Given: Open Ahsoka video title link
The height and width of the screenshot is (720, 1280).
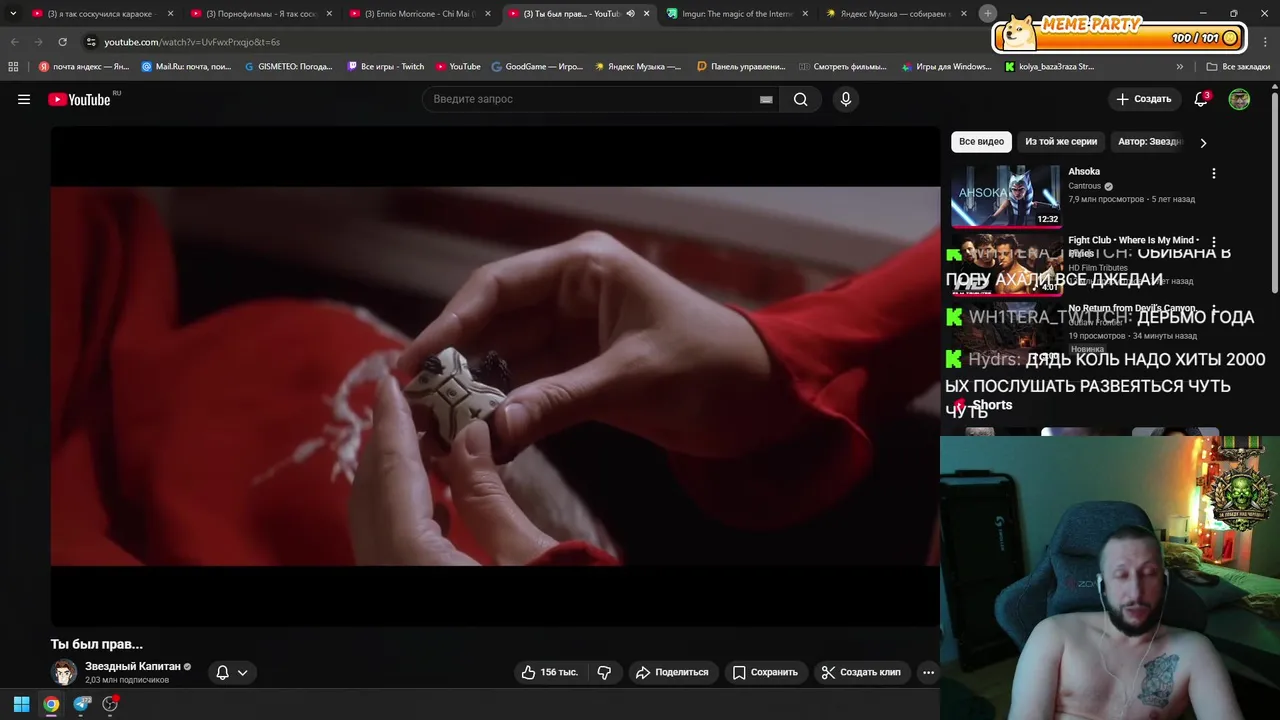Looking at the screenshot, I should 1084,172.
